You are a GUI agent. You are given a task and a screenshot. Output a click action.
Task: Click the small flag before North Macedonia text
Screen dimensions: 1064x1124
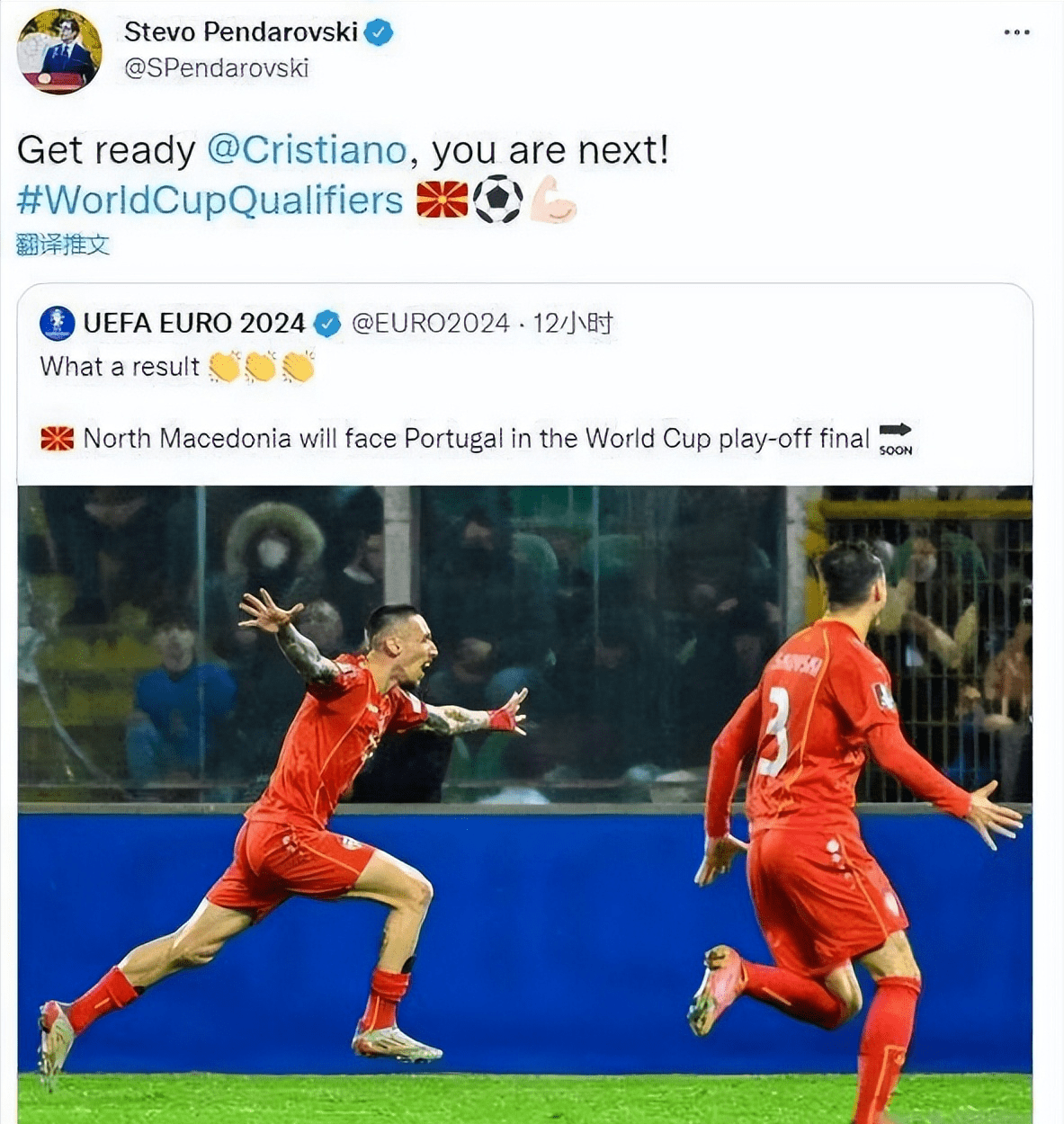(x=58, y=439)
